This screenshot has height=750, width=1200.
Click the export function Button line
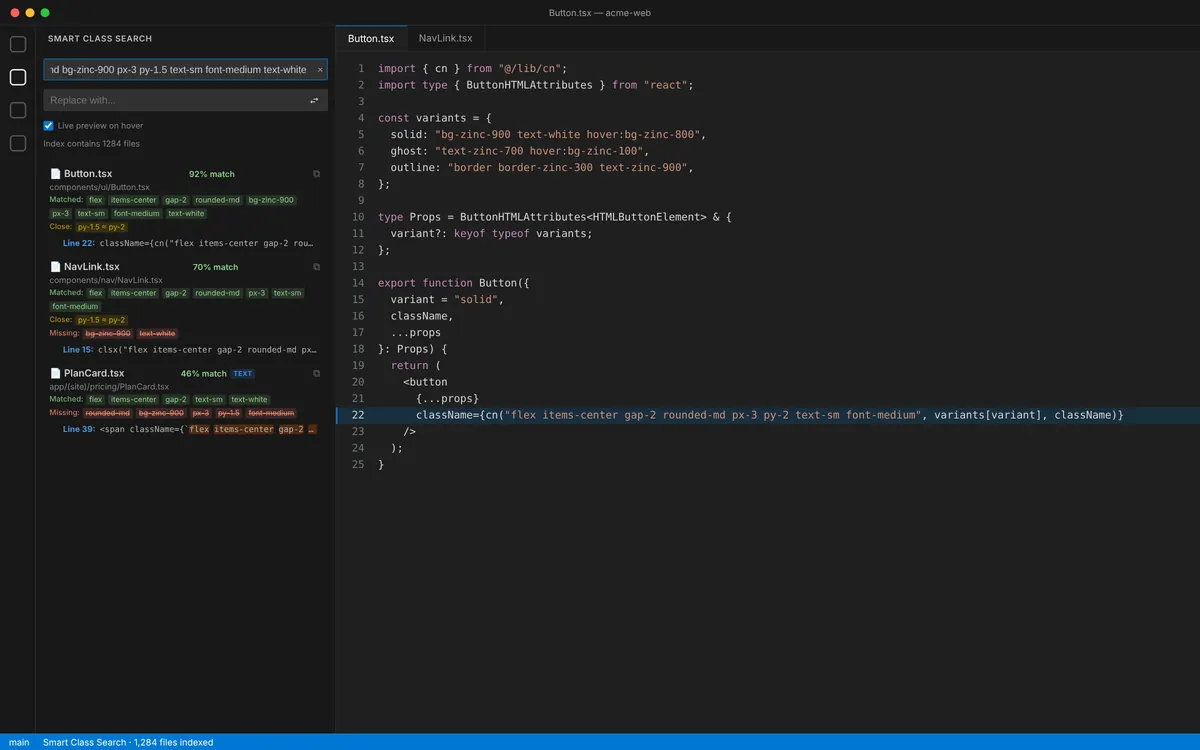[x=454, y=283]
